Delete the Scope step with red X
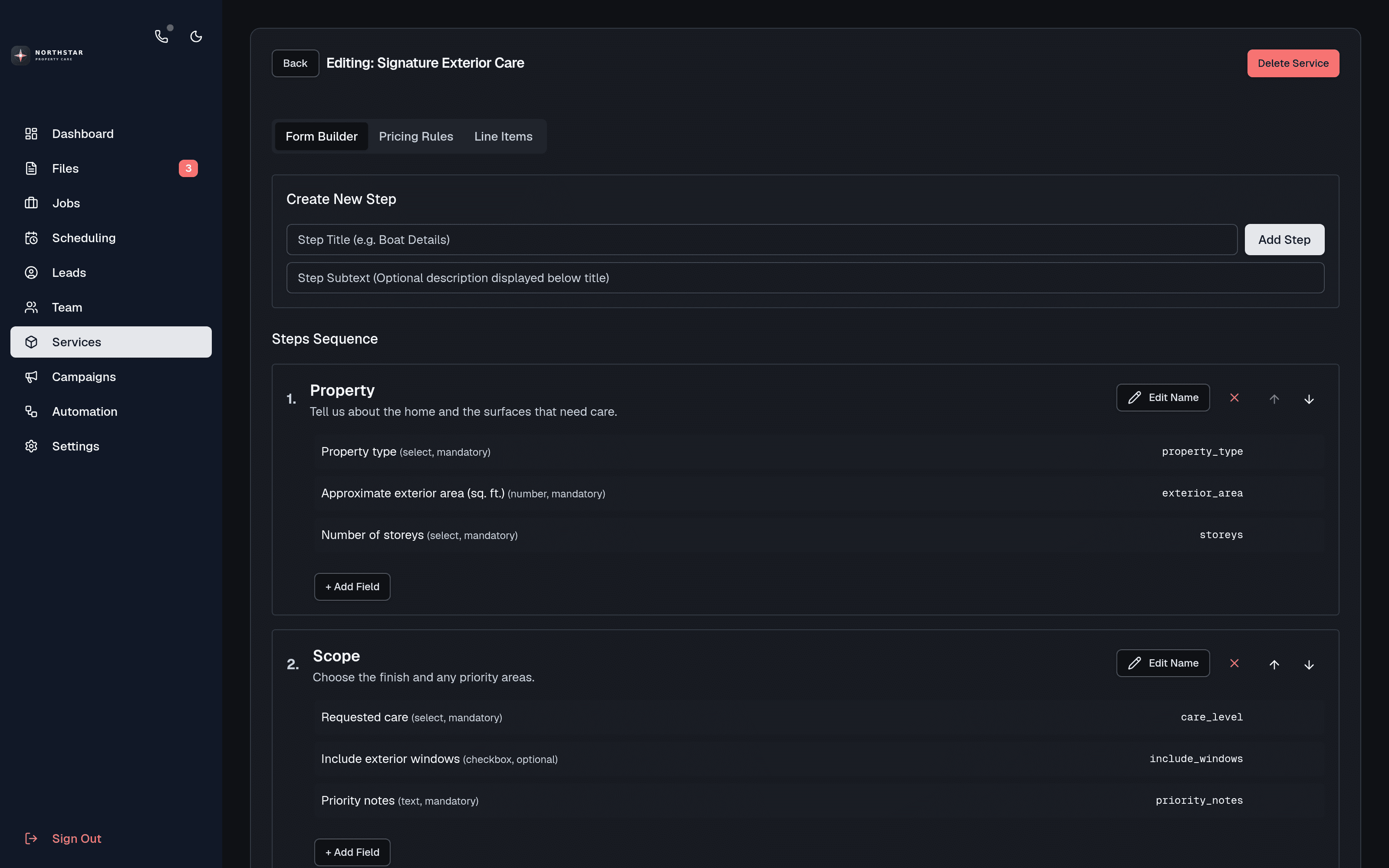 pos(1234,664)
